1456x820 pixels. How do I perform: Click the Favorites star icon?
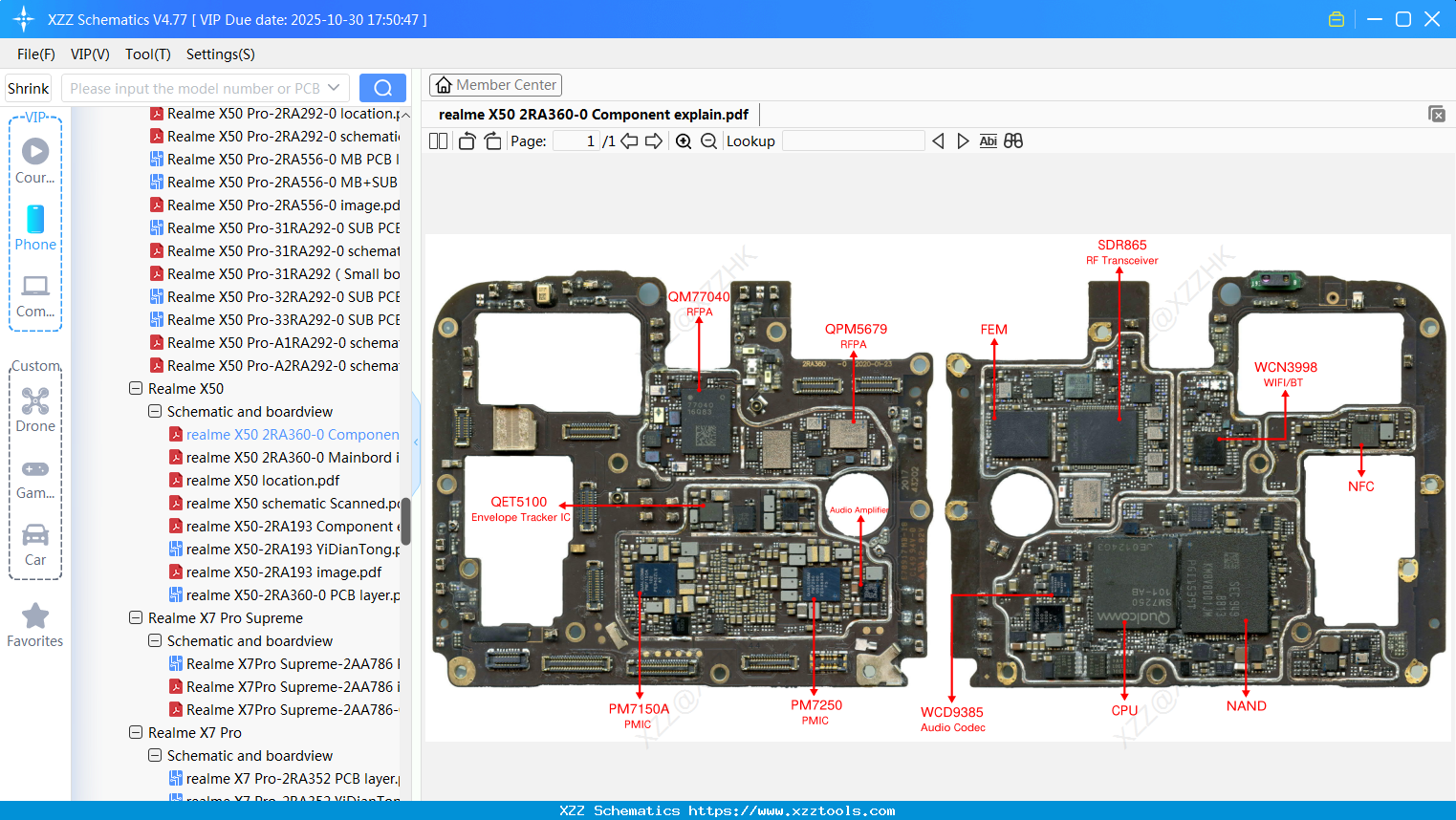pyautogui.click(x=35, y=616)
